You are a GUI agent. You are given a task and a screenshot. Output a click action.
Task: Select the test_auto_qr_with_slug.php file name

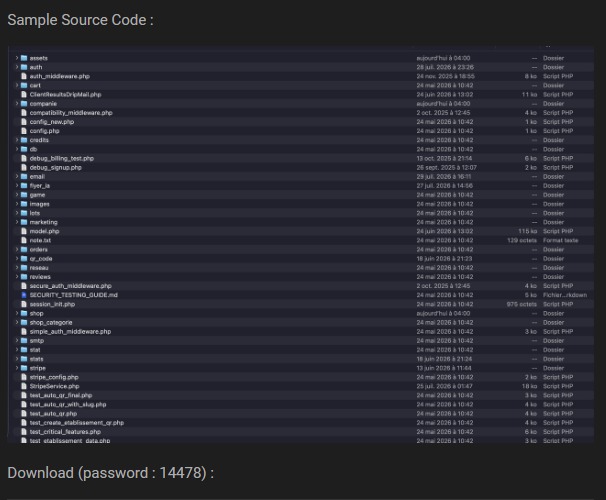click(68, 405)
